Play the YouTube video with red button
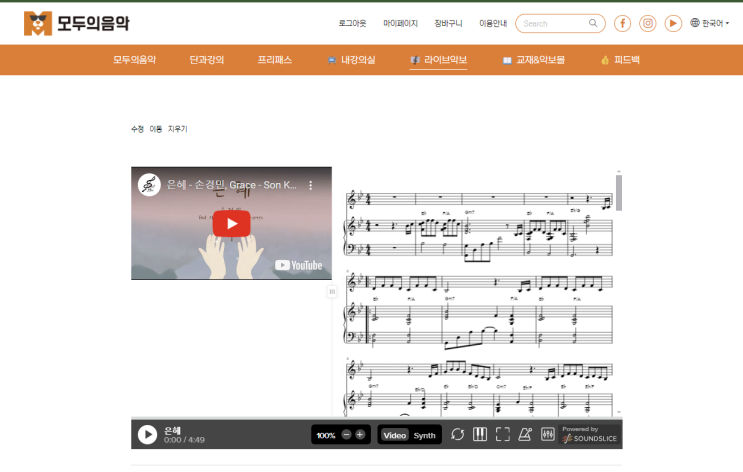The width and height of the screenshot is (743, 472). tap(231, 224)
